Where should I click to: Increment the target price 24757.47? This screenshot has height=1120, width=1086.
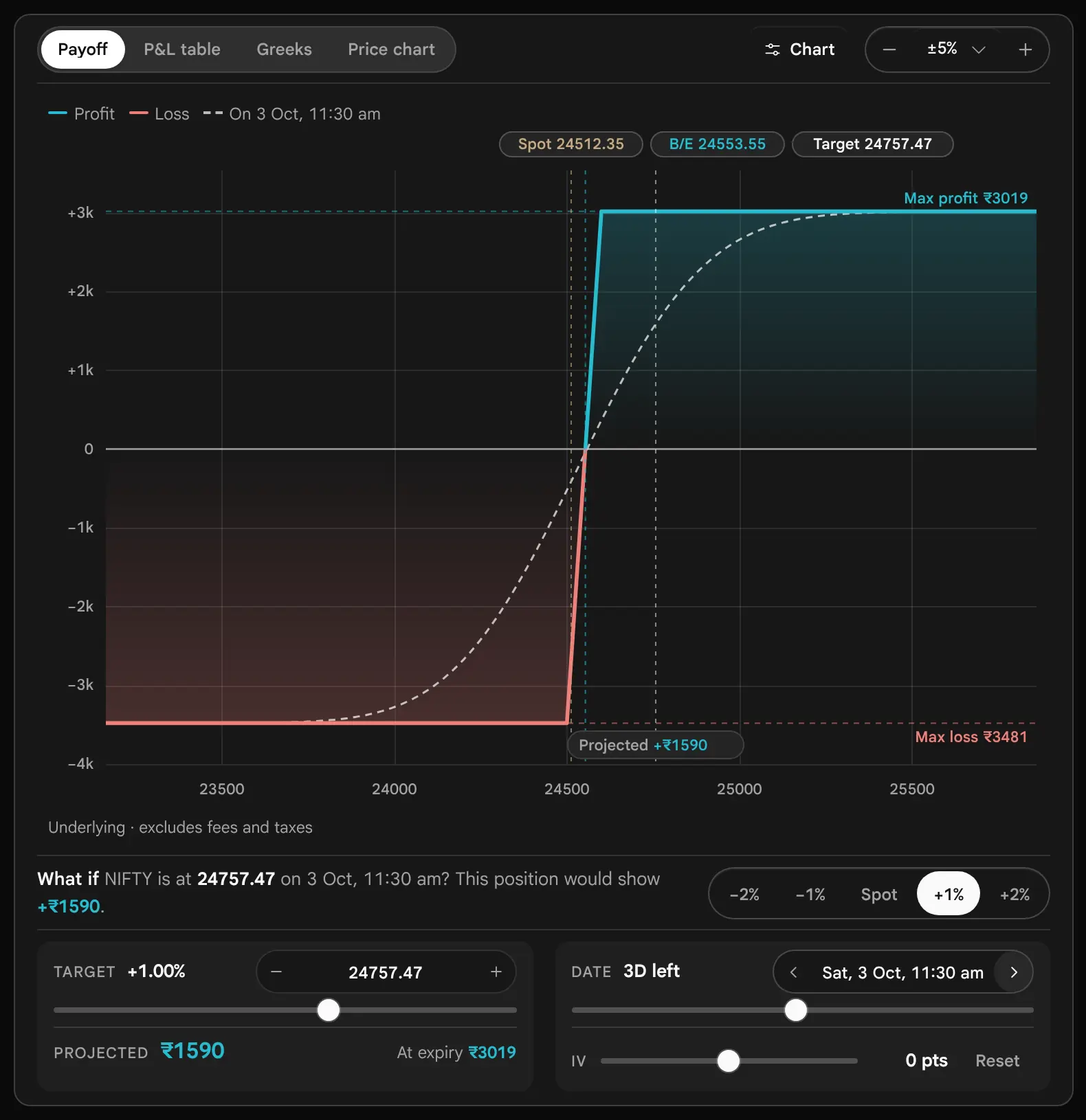[x=496, y=972]
